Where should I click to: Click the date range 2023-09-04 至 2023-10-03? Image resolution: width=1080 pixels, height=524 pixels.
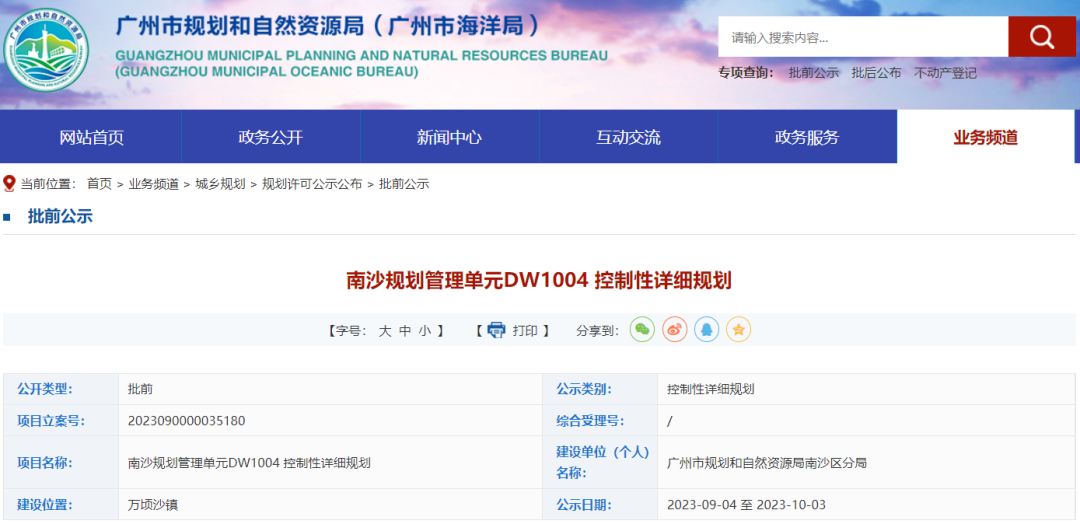click(747, 505)
